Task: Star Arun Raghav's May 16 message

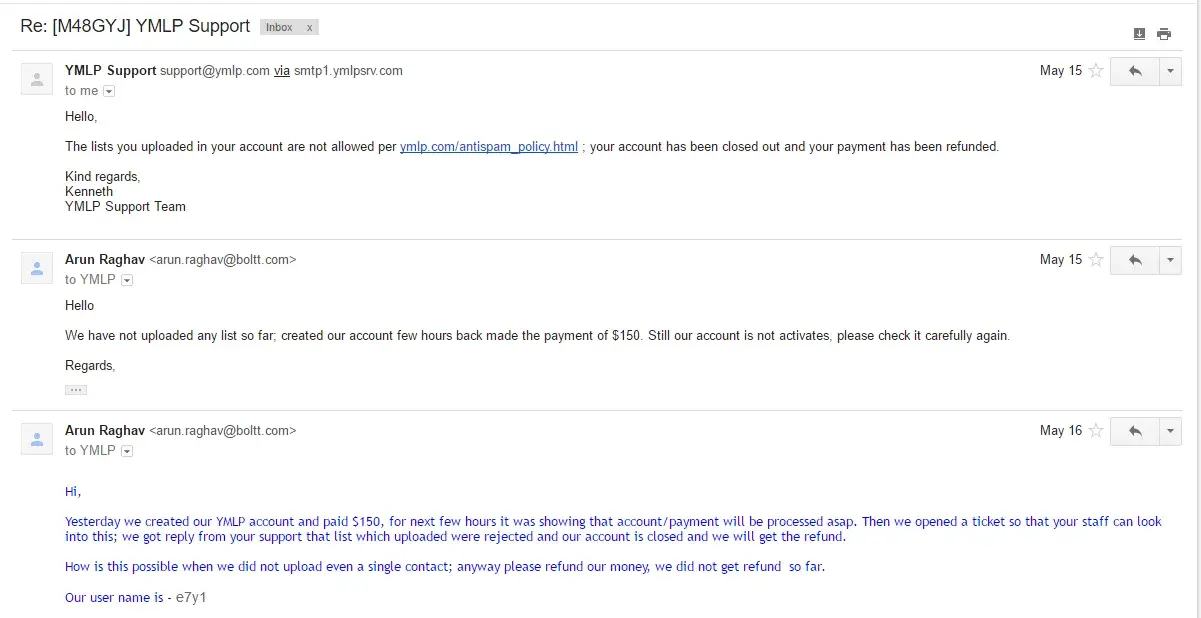Action: pos(1096,431)
